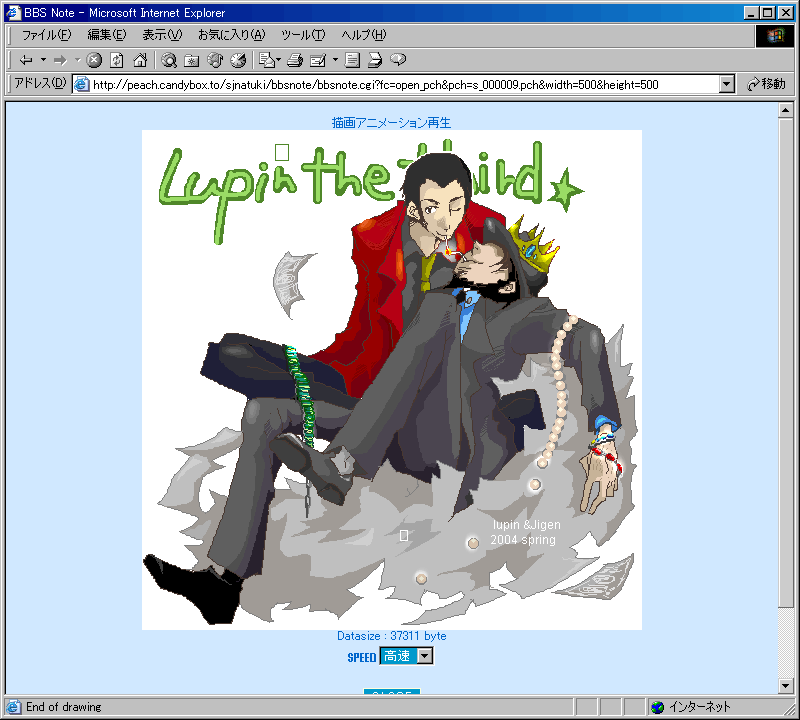Image resolution: width=800 pixels, height=720 pixels.
Task: Open the お気に入り(A) menu
Action: (x=232, y=35)
